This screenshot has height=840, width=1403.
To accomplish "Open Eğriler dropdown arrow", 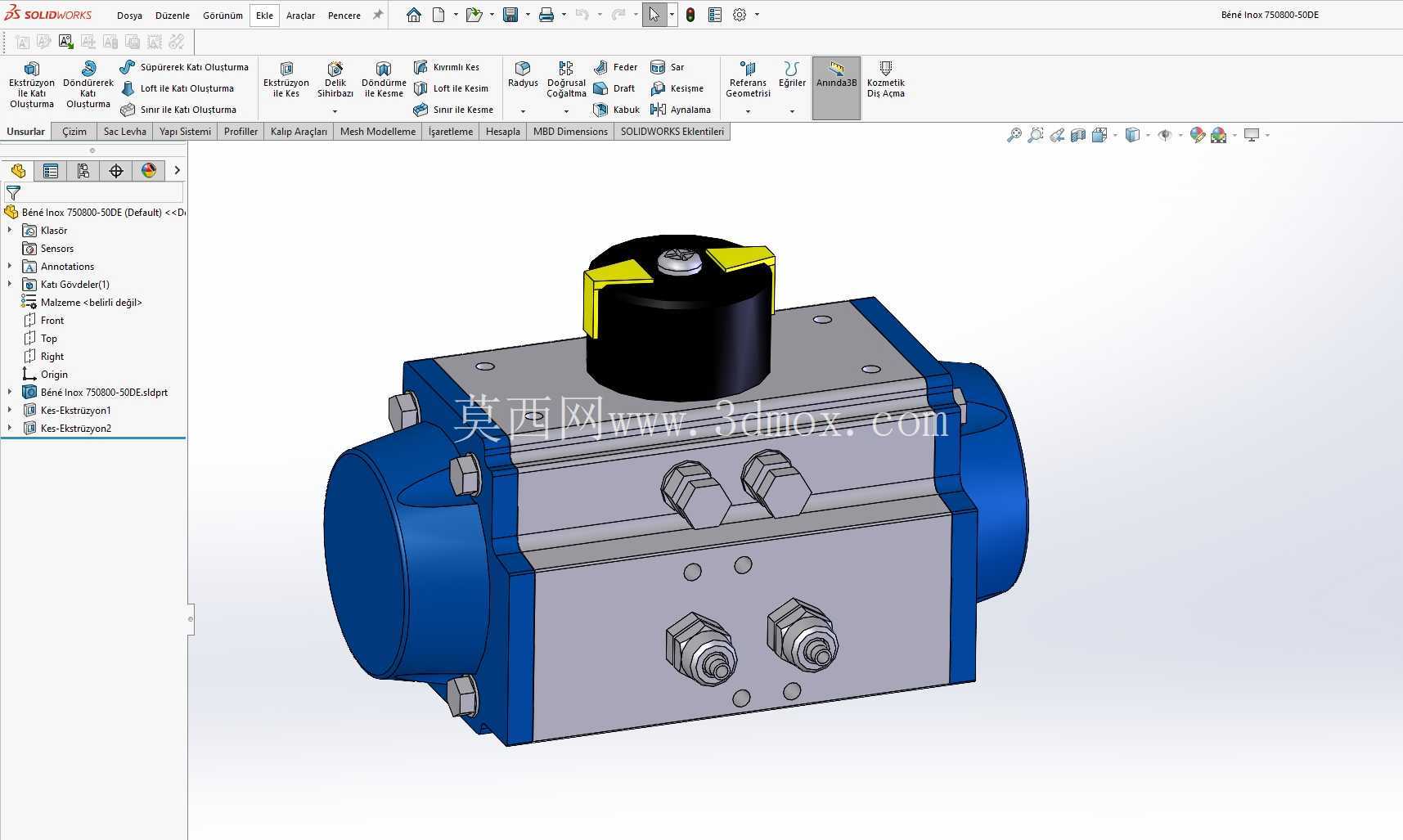I will [792, 111].
